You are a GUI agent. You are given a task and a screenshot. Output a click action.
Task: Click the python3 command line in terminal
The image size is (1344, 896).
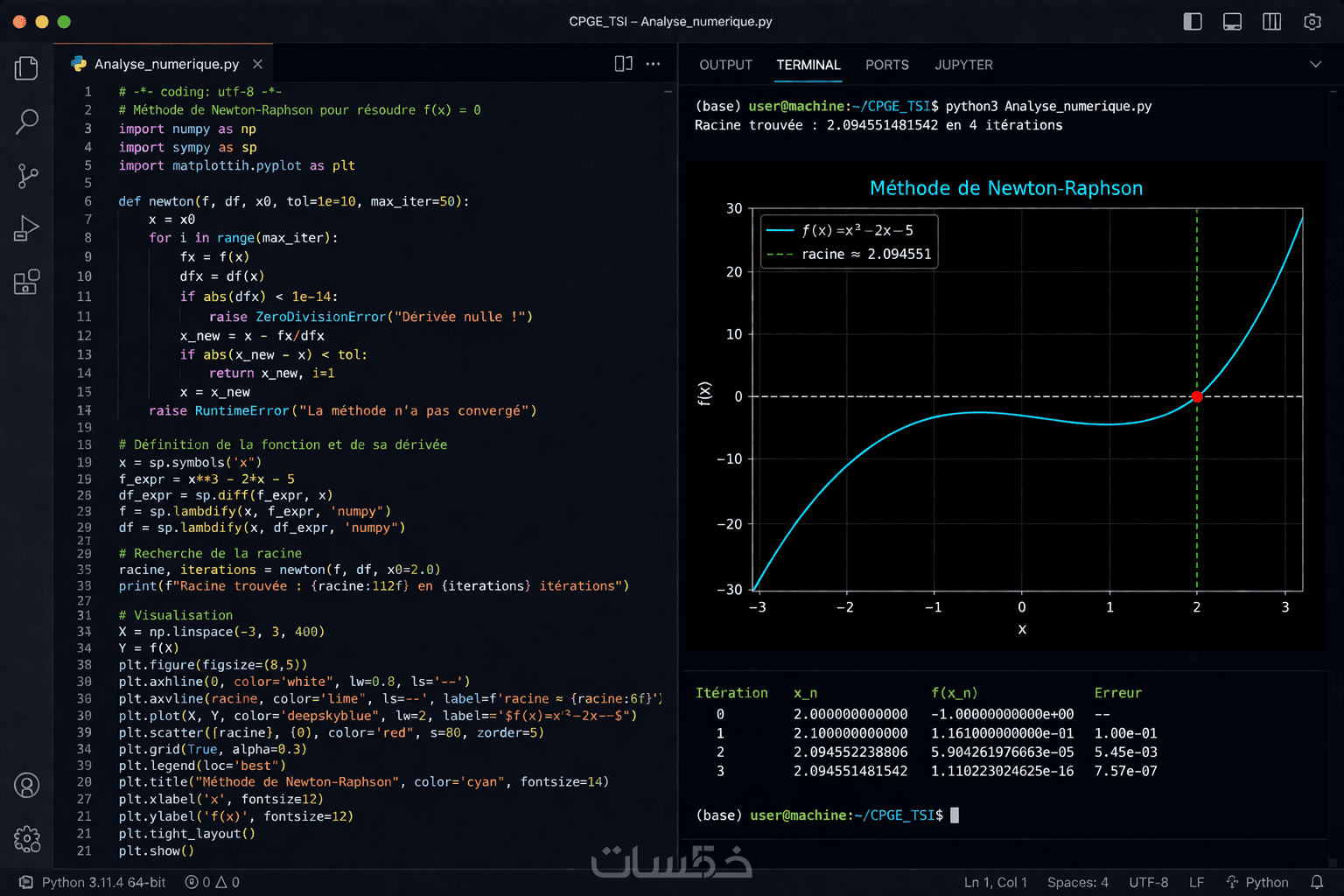point(923,106)
